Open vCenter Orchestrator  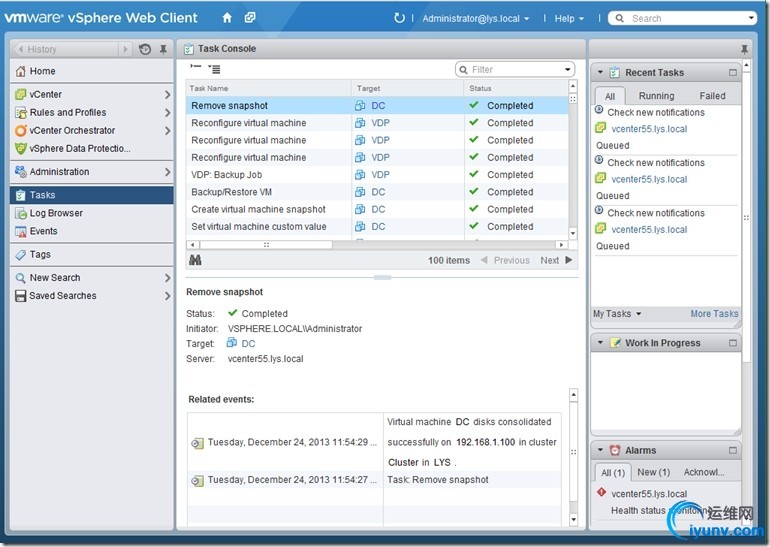pos(91,131)
